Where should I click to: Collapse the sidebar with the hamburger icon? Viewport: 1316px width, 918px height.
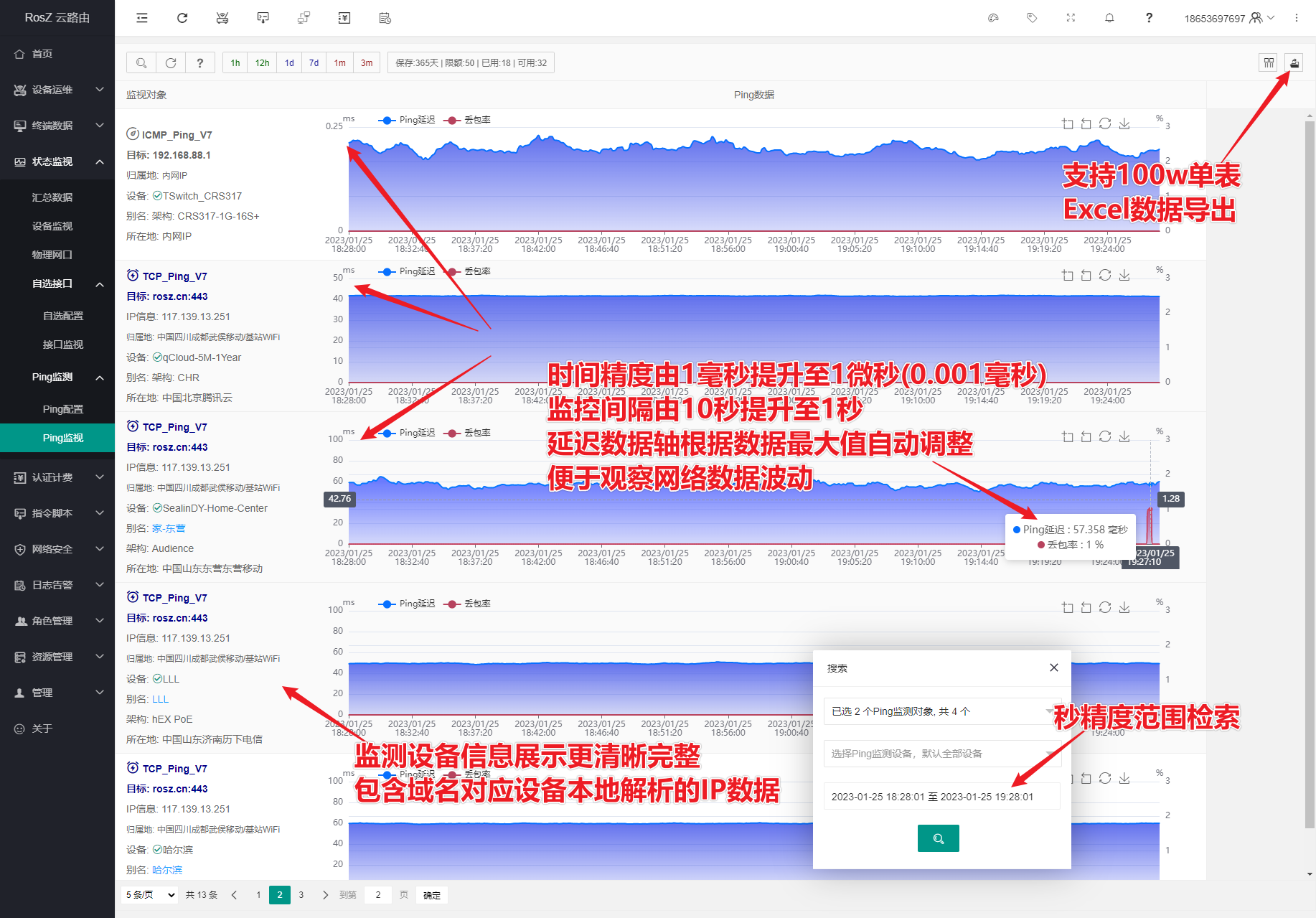point(141,17)
